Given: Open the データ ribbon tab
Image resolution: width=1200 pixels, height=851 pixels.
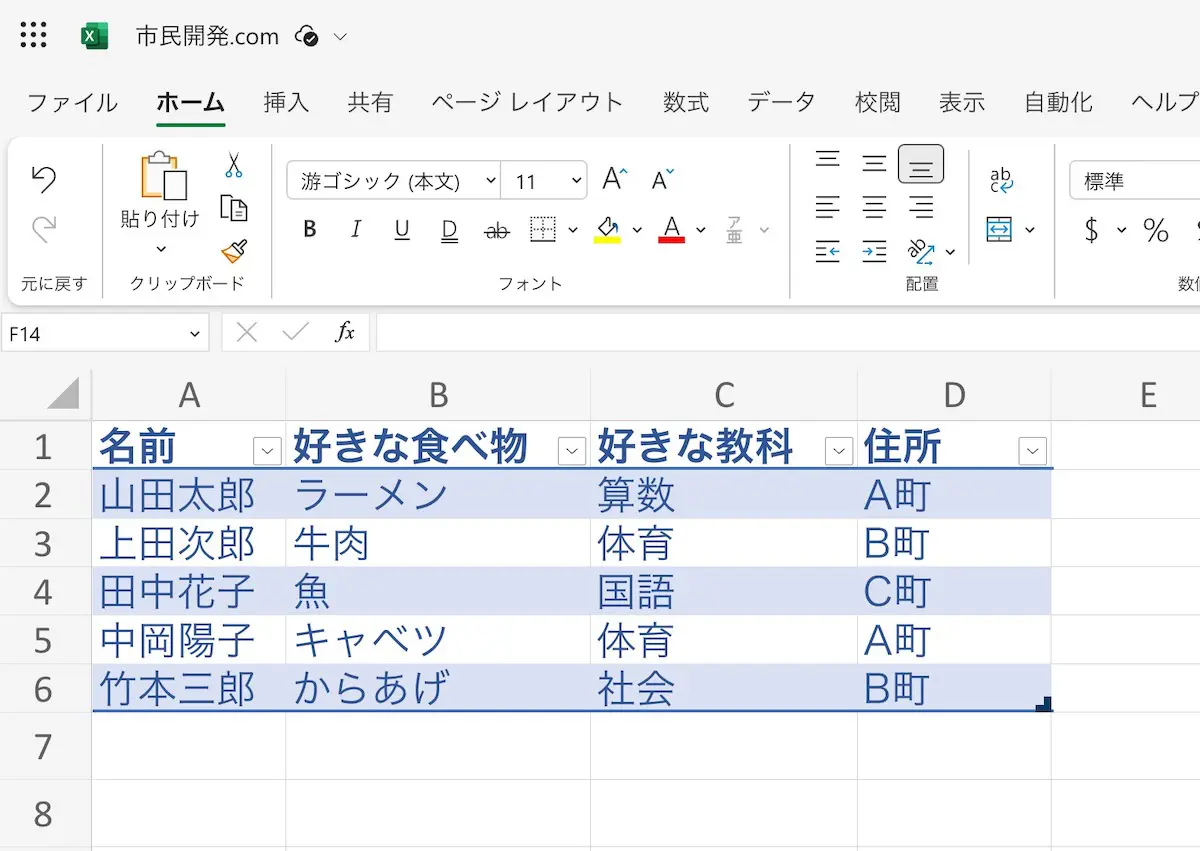Looking at the screenshot, I should (781, 102).
